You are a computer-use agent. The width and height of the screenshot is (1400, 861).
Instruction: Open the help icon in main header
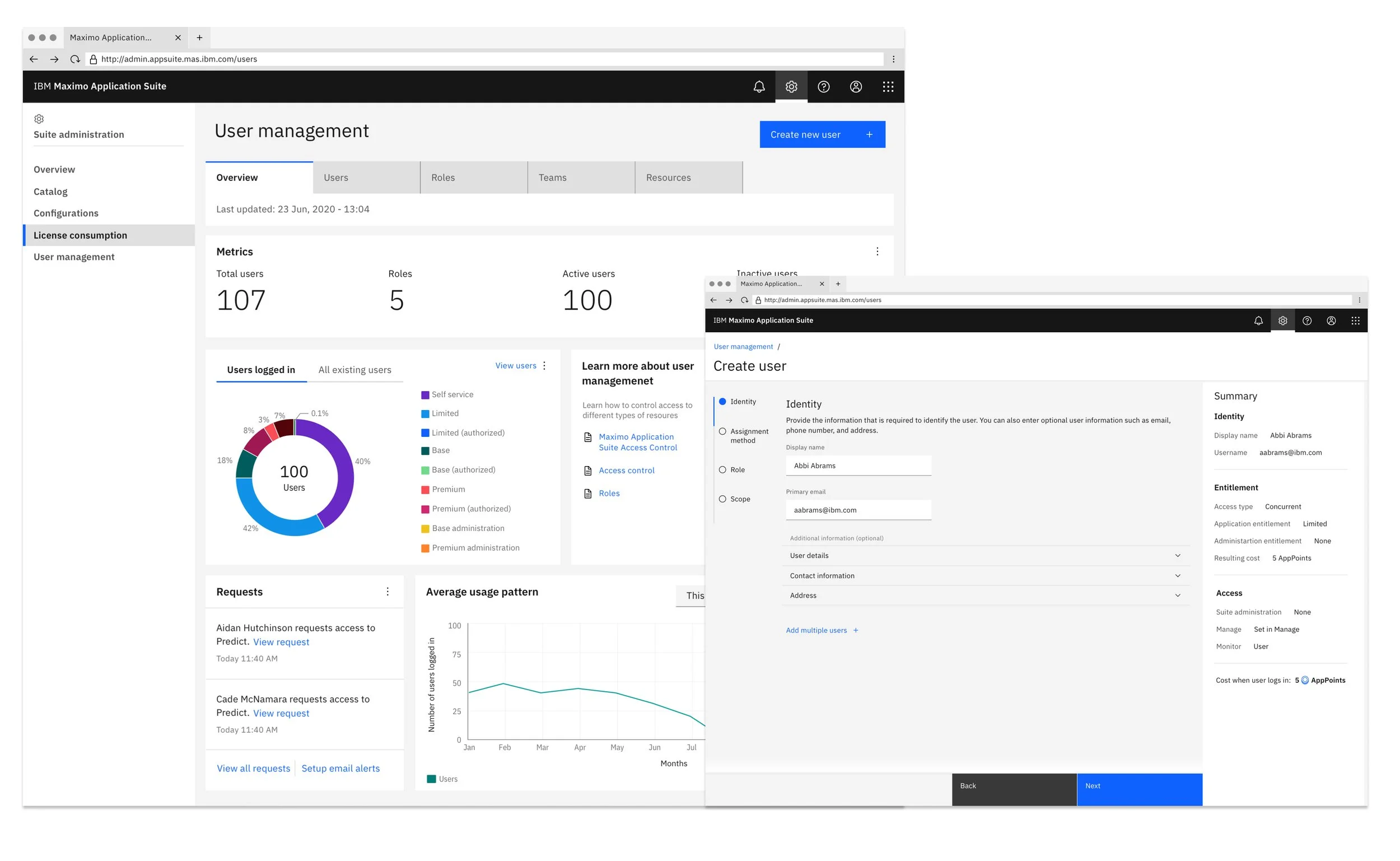coord(823,87)
